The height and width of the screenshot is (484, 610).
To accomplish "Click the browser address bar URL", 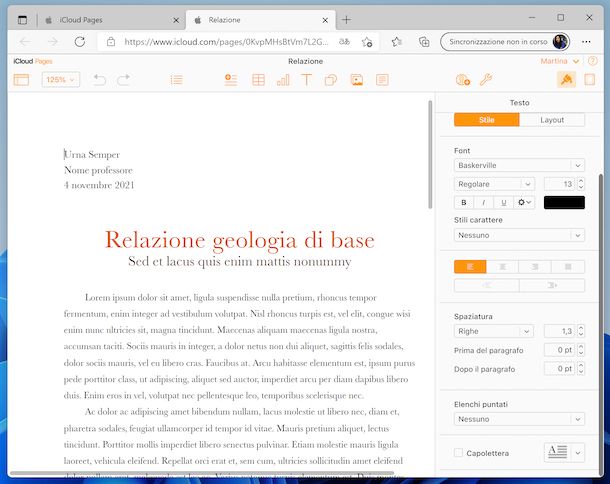I will coord(226,42).
